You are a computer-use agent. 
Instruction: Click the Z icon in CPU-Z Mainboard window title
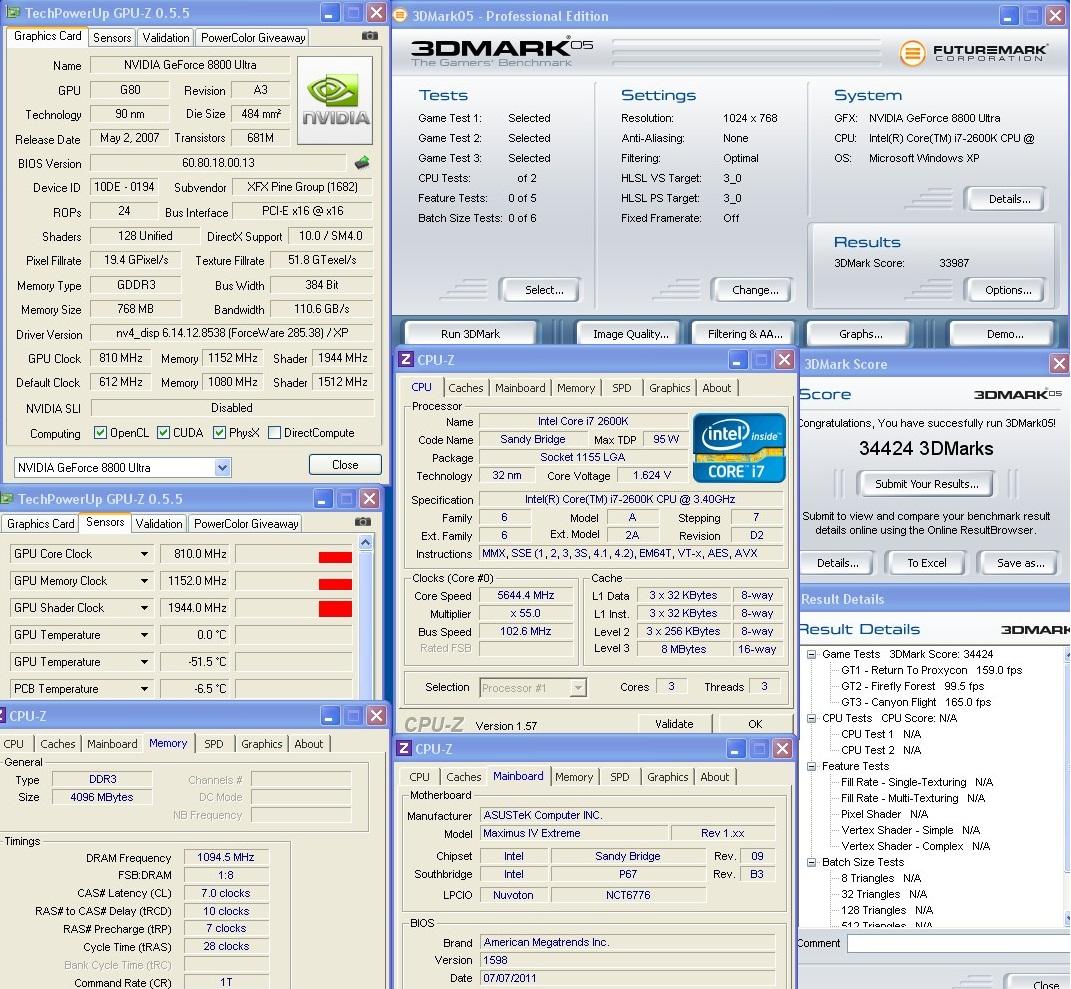pyautogui.click(x=404, y=748)
